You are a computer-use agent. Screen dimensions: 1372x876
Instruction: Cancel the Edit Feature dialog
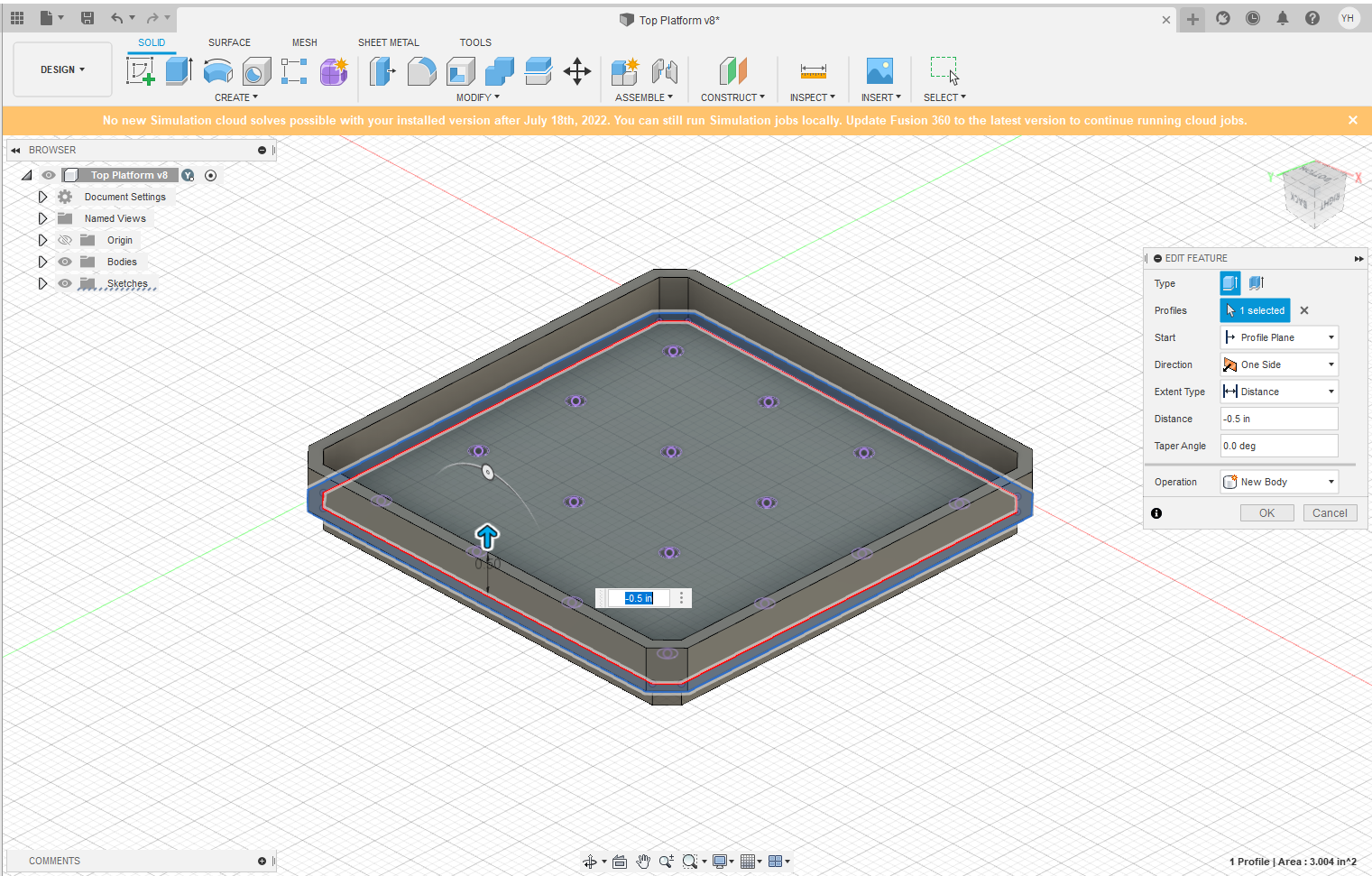pyautogui.click(x=1329, y=512)
